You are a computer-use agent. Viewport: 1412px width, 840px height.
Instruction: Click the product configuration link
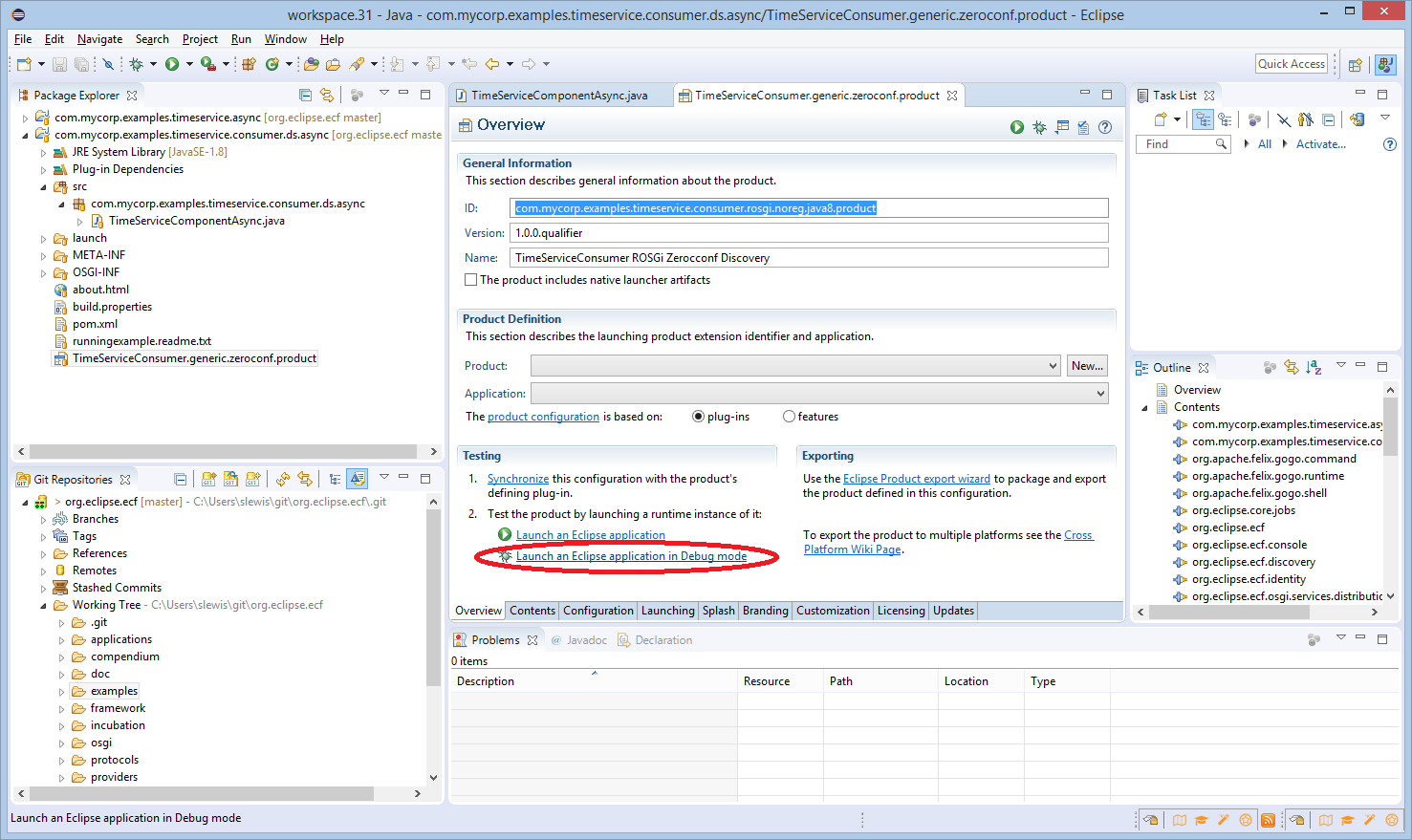pos(543,417)
